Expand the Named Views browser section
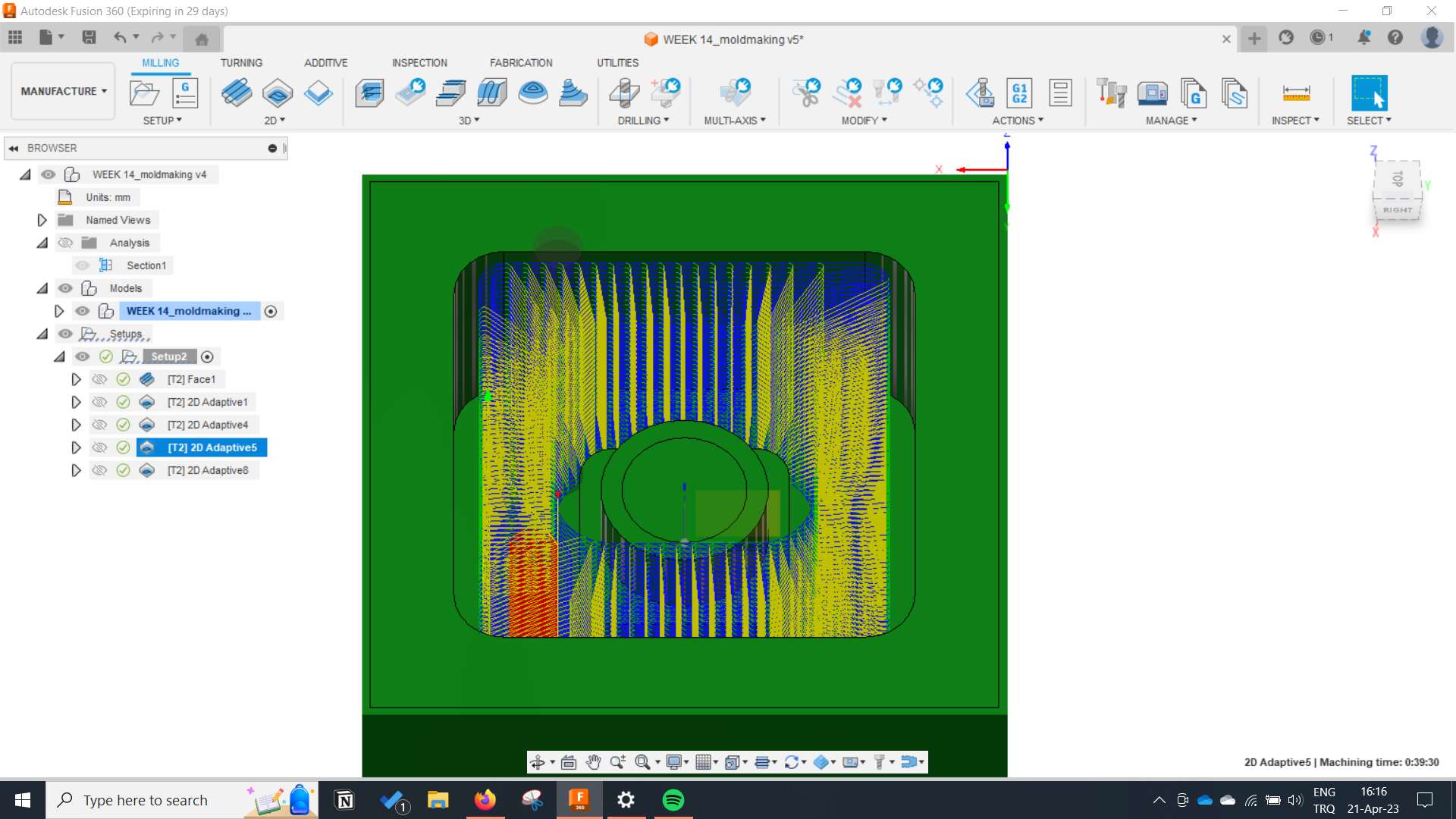The height and width of the screenshot is (819, 1456). 42,219
